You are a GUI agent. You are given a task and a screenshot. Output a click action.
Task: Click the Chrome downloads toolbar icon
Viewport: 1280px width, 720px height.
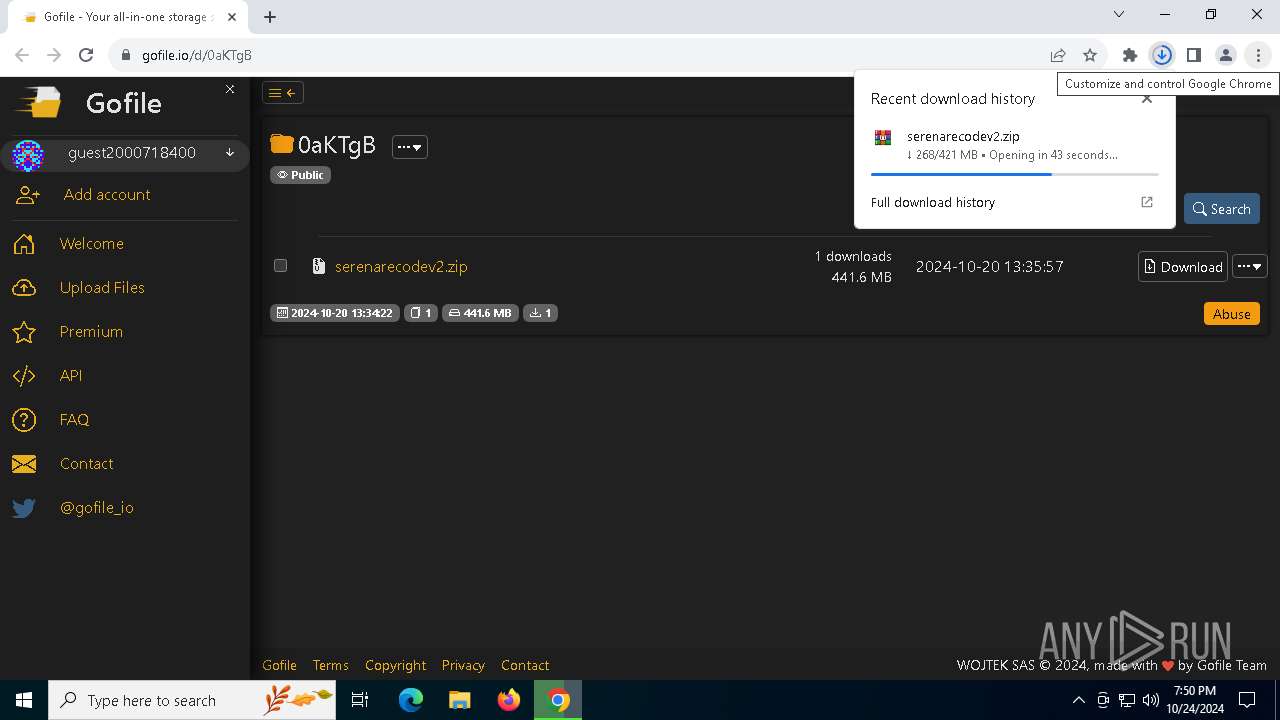[1162, 55]
